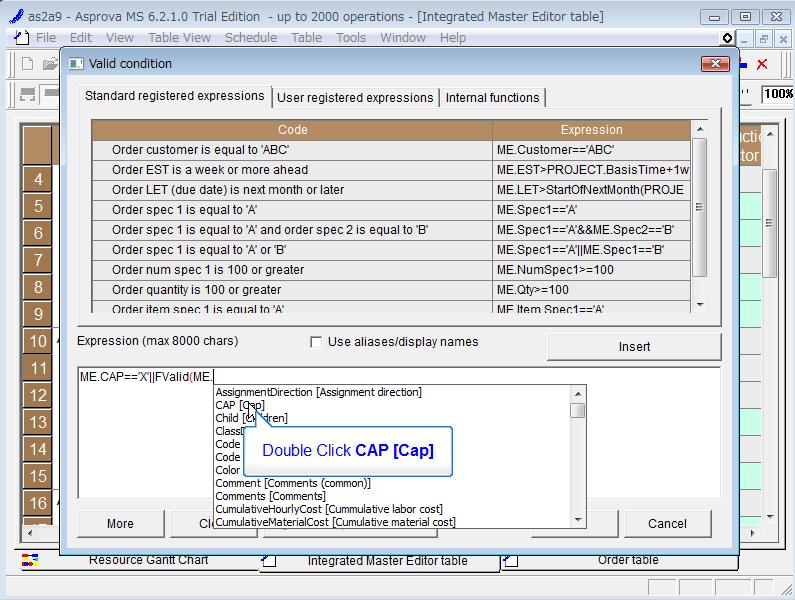This screenshot has width=795, height=600.
Task: Open the Table menu
Action: [306, 38]
